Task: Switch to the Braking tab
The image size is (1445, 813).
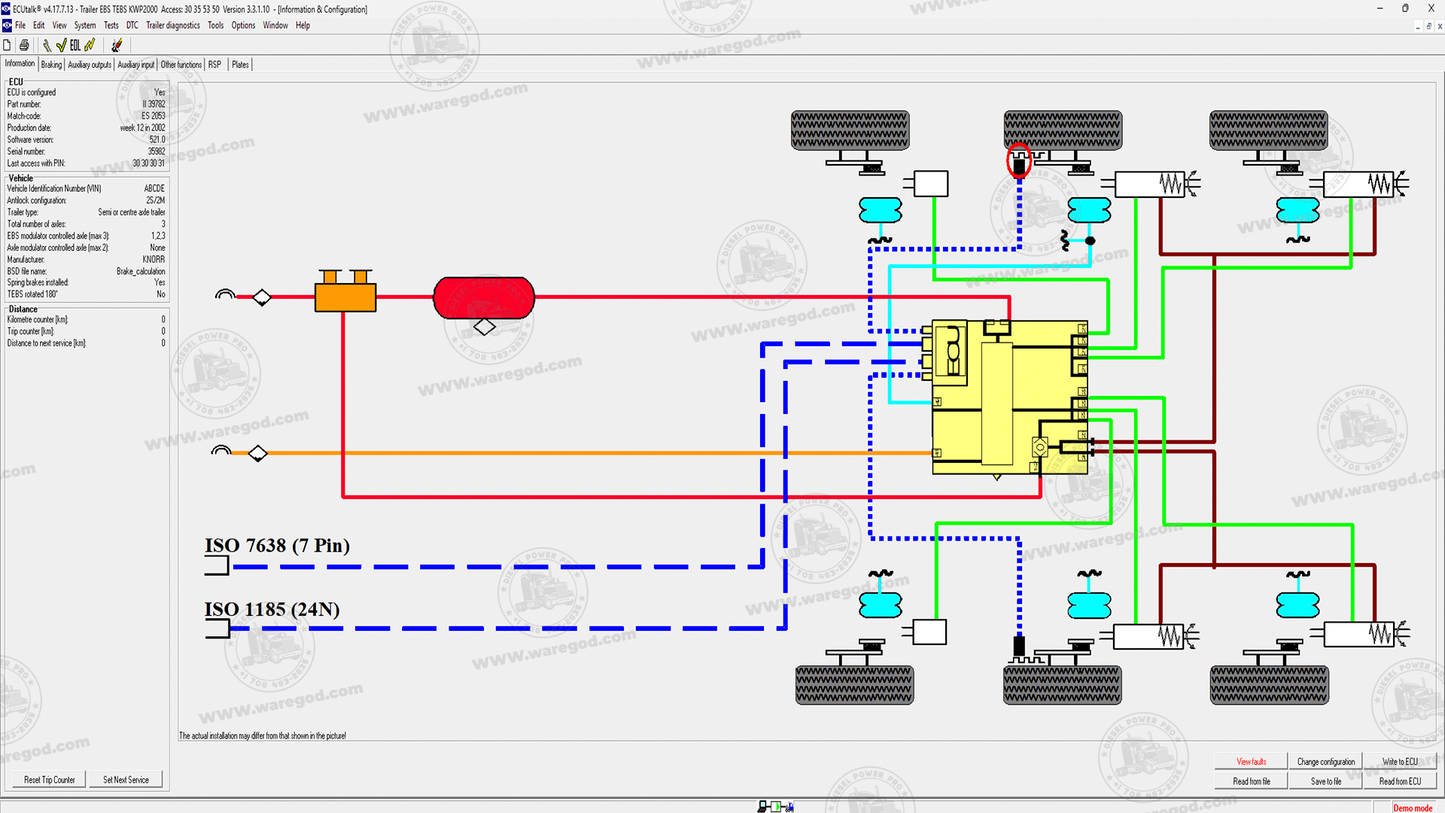Action: pos(51,65)
